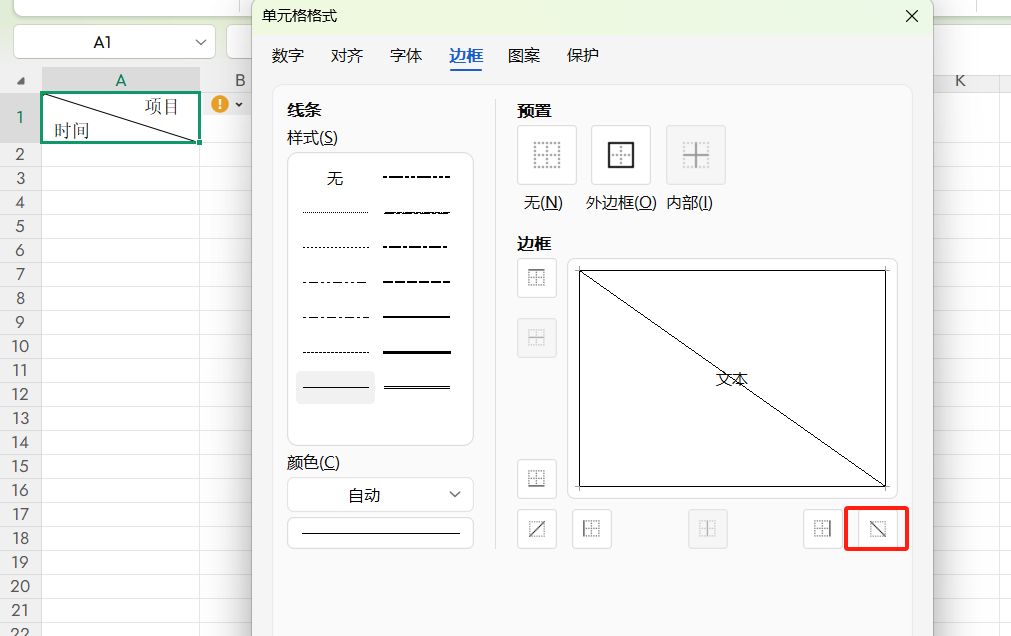Toggle the diagonal-up border button

point(537,529)
